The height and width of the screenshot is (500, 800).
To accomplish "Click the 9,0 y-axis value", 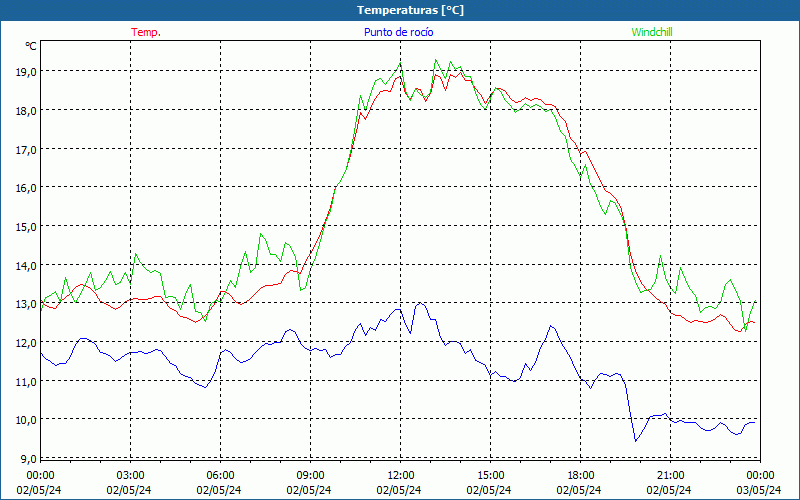I will pos(28,459).
